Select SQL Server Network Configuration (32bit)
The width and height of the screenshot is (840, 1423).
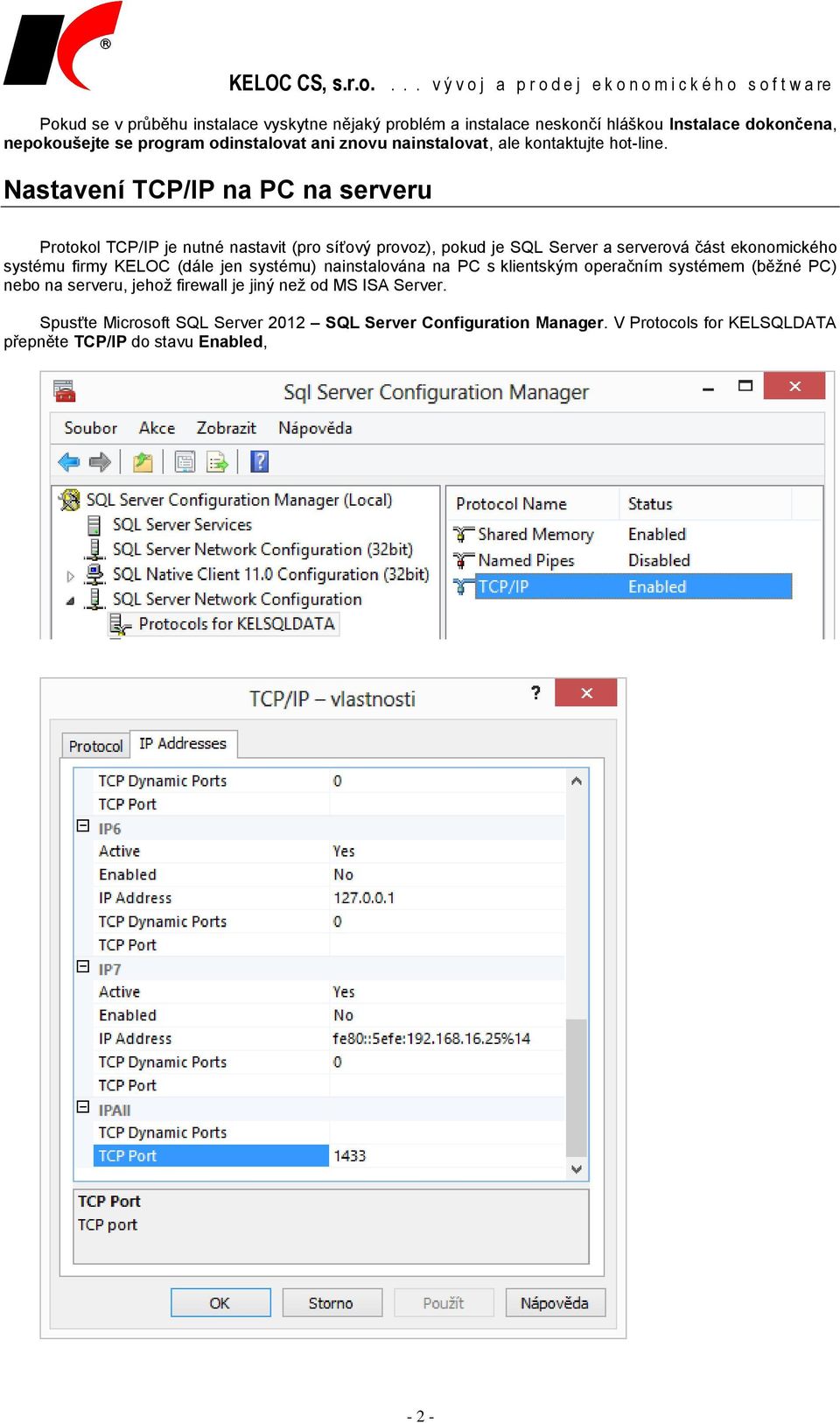pyautogui.click(x=262, y=550)
